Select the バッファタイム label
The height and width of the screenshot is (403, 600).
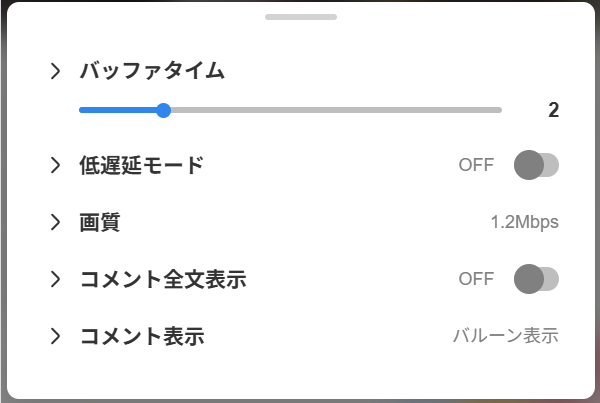tap(152, 71)
